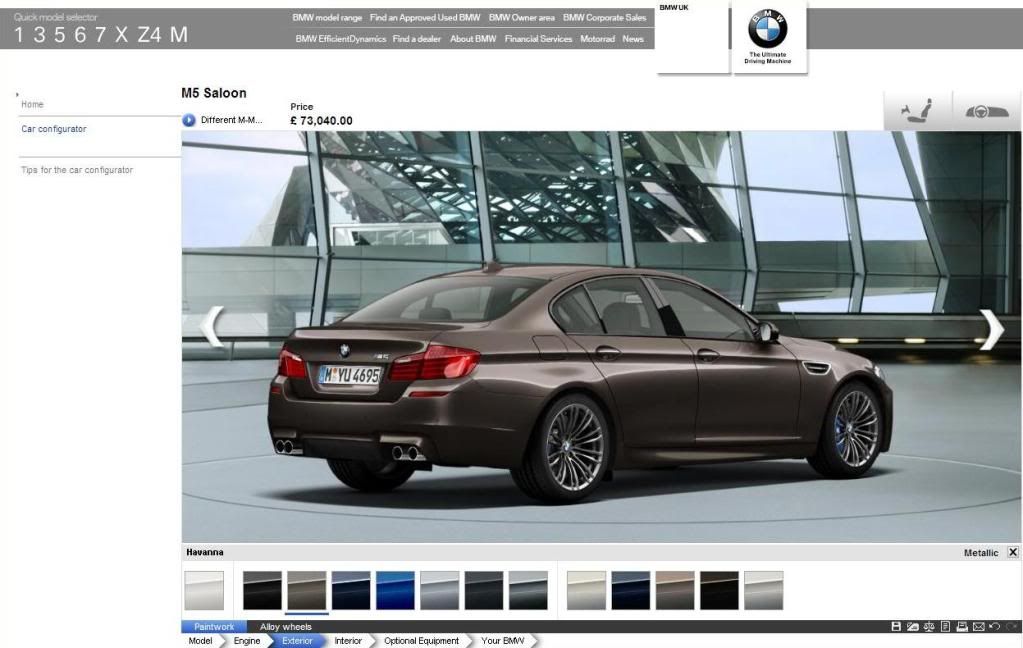Go to Financial Services
This screenshot has width=1023, height=648.
coord(538,39)
